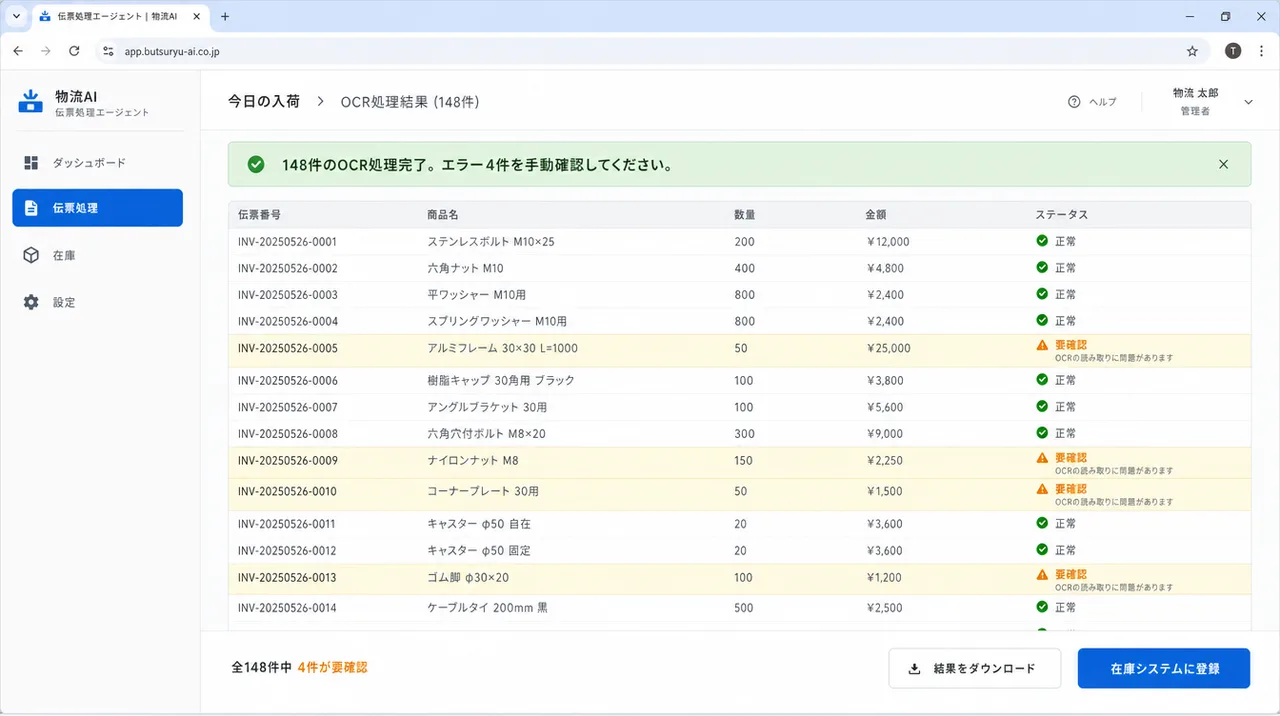Click the address bar URL field
Image resolution: width=1280 pixels, height=716 pixels.
(x=652, y=51)
